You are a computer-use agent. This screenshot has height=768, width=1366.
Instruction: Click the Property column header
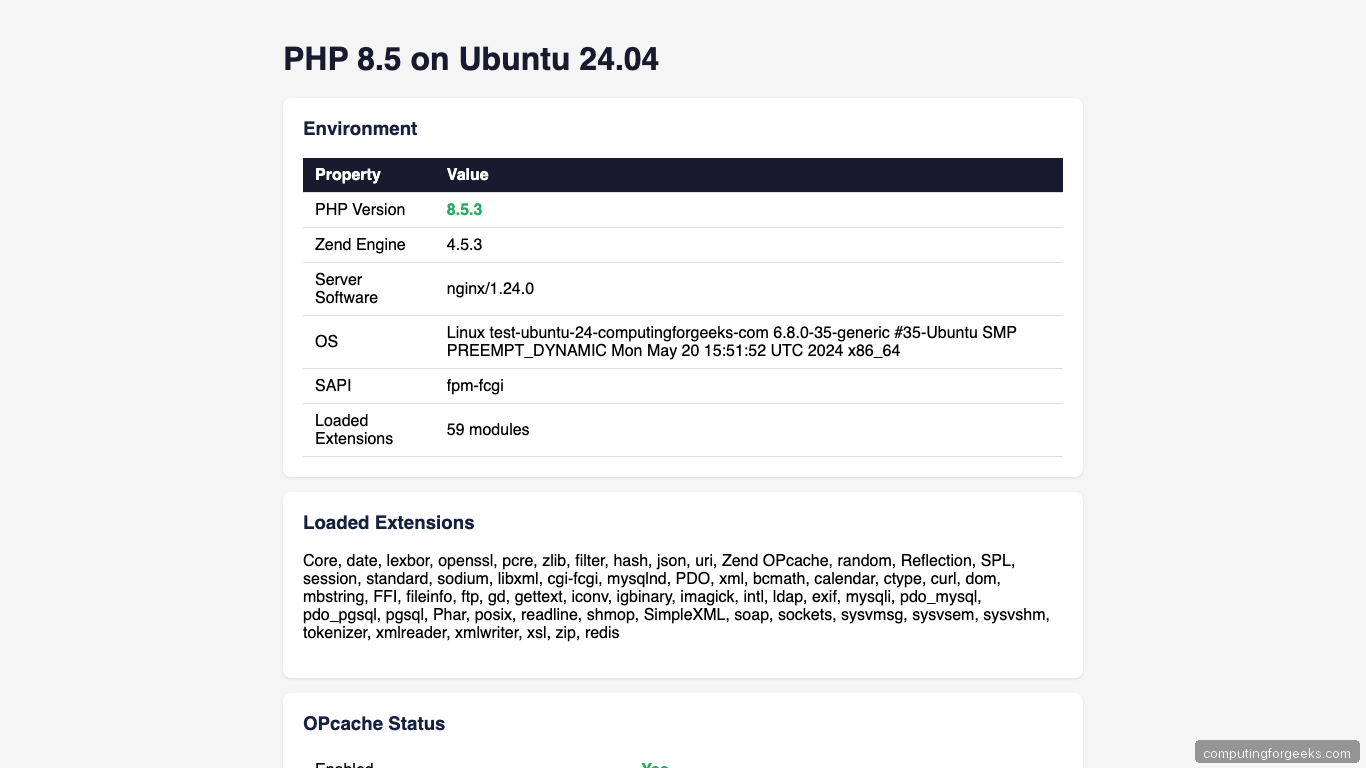click(x=348, y=174)
